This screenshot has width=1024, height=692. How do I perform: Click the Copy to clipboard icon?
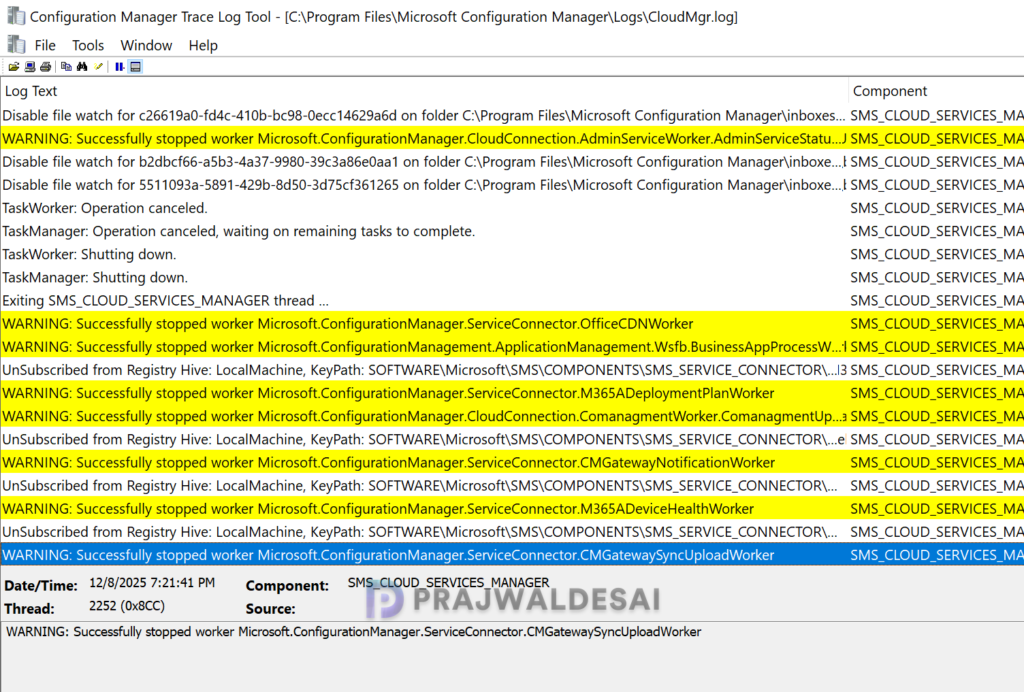(x=66, y=67)
